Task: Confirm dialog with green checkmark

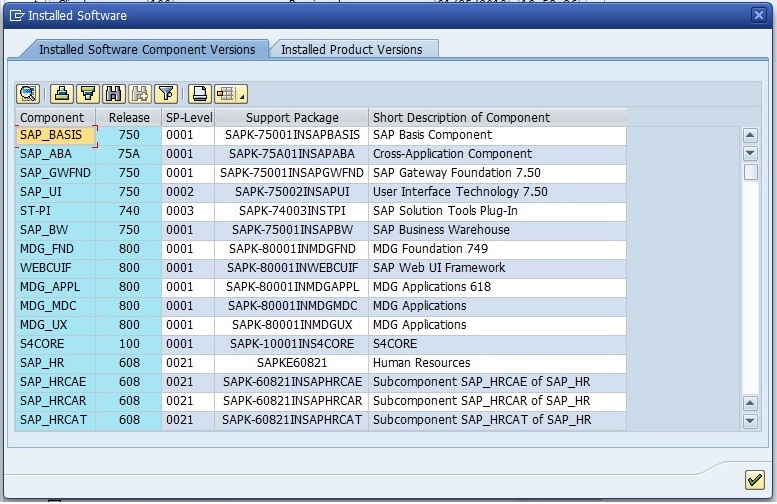Action: coord(754,480)
